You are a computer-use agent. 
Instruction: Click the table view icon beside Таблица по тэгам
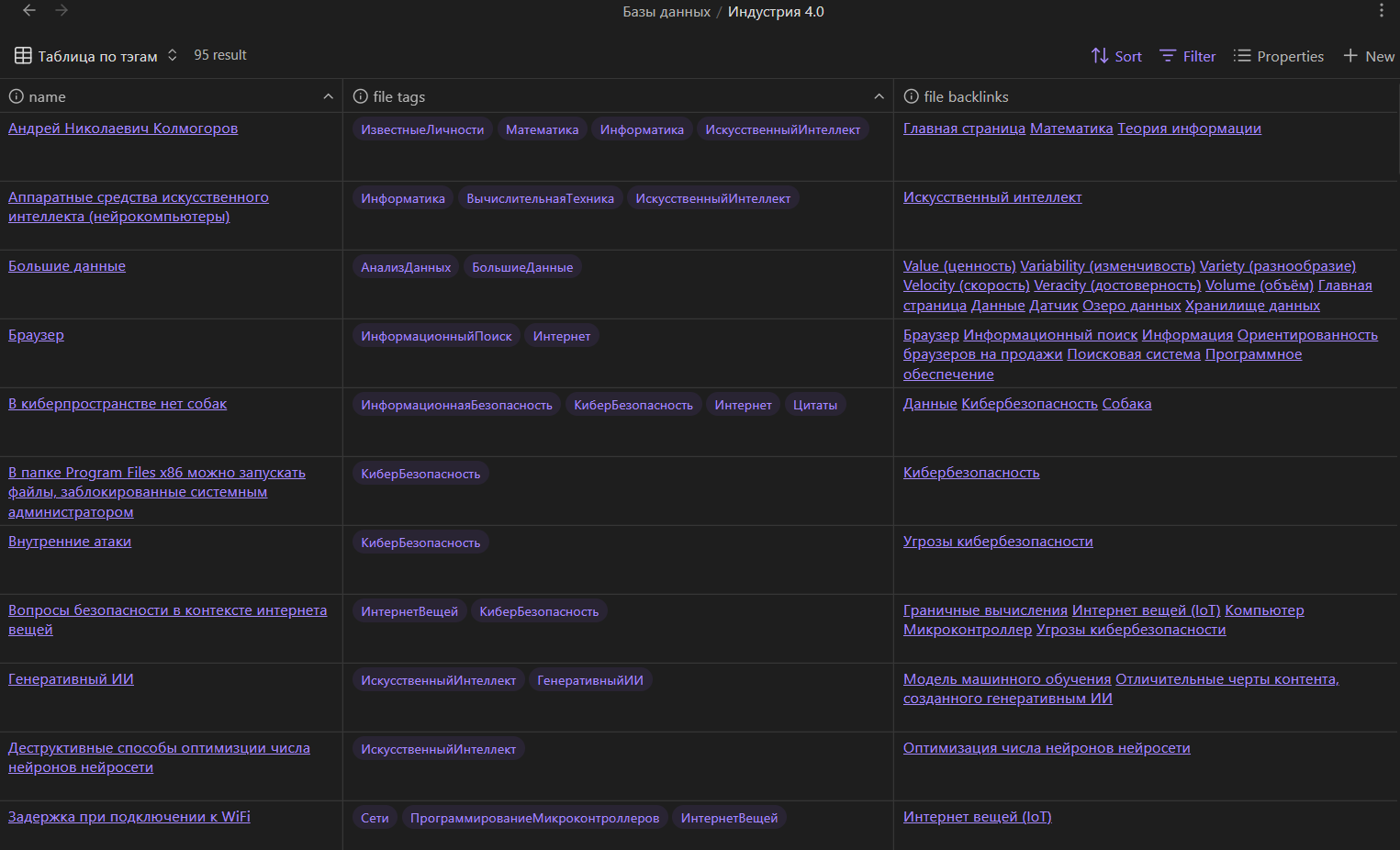[23, 56]
